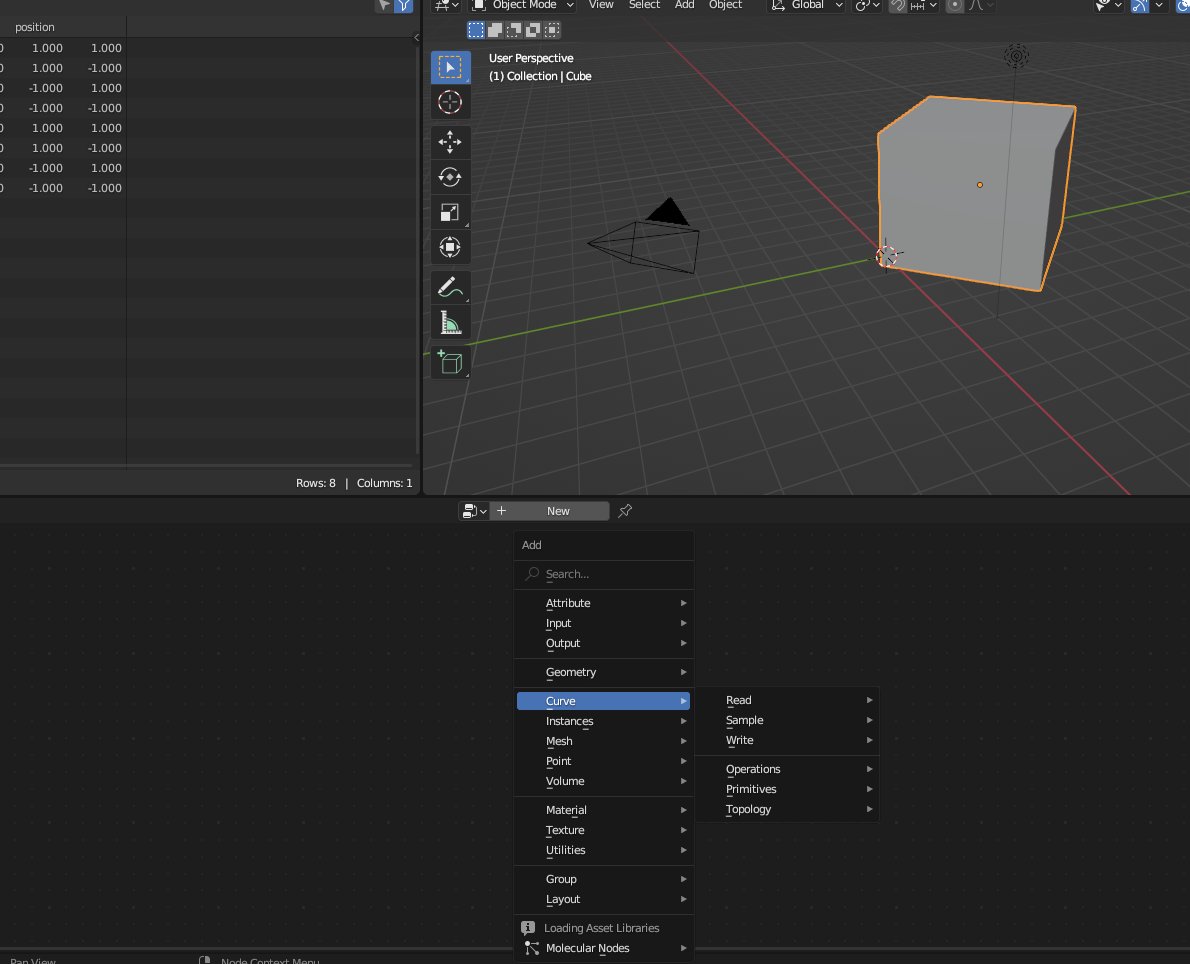Set selection mode to intersect
1190x964 pixels.
[552, 30]
